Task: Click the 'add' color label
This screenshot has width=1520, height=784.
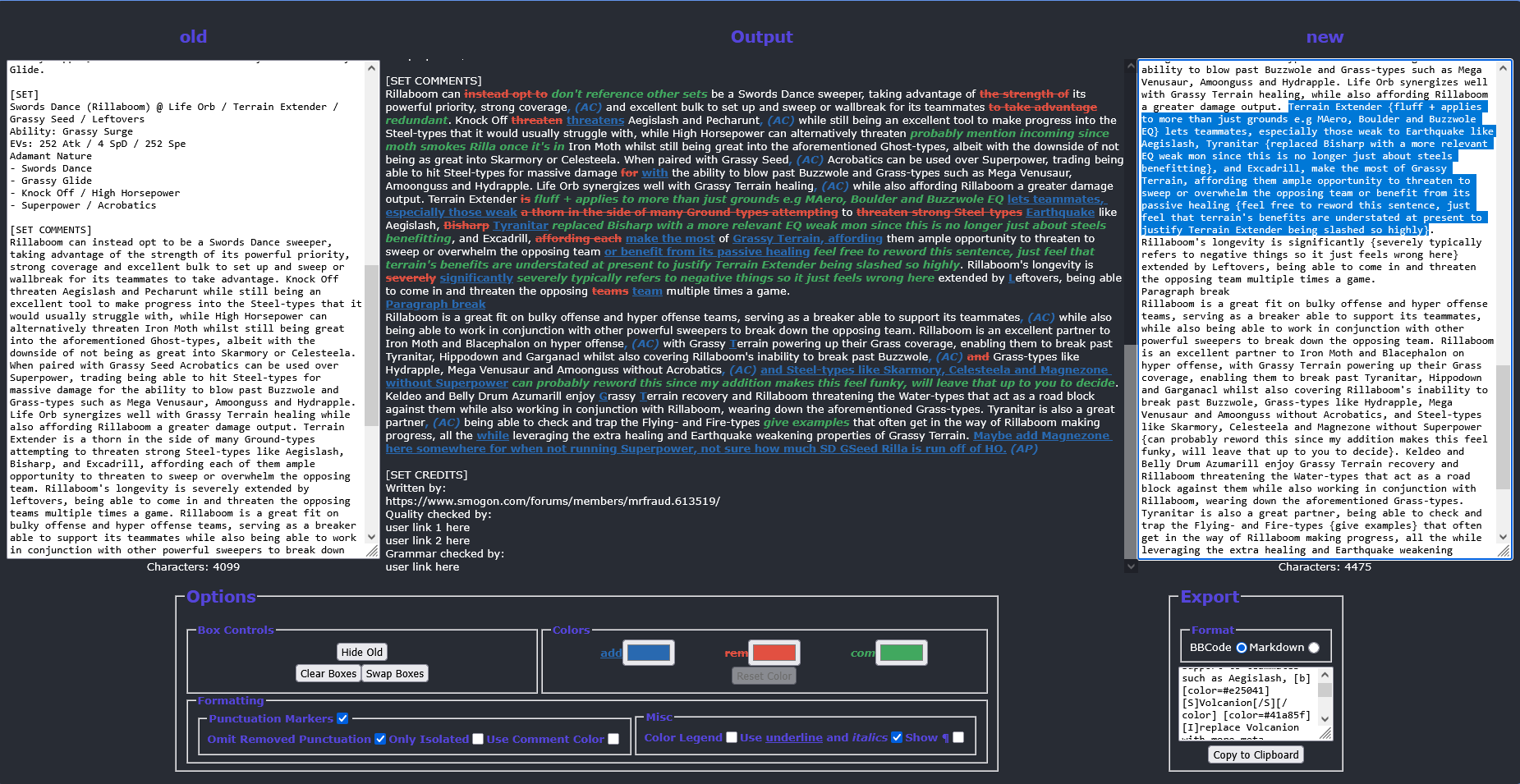Action: coord(610,653)
